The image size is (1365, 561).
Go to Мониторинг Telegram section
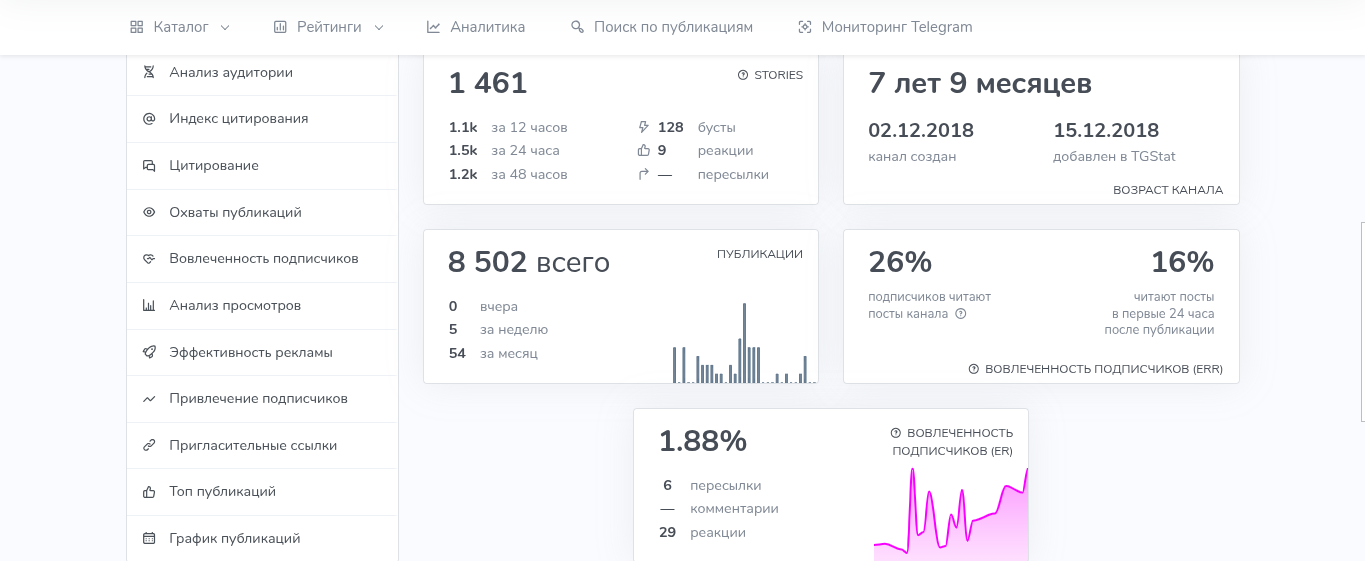[885, 27]
